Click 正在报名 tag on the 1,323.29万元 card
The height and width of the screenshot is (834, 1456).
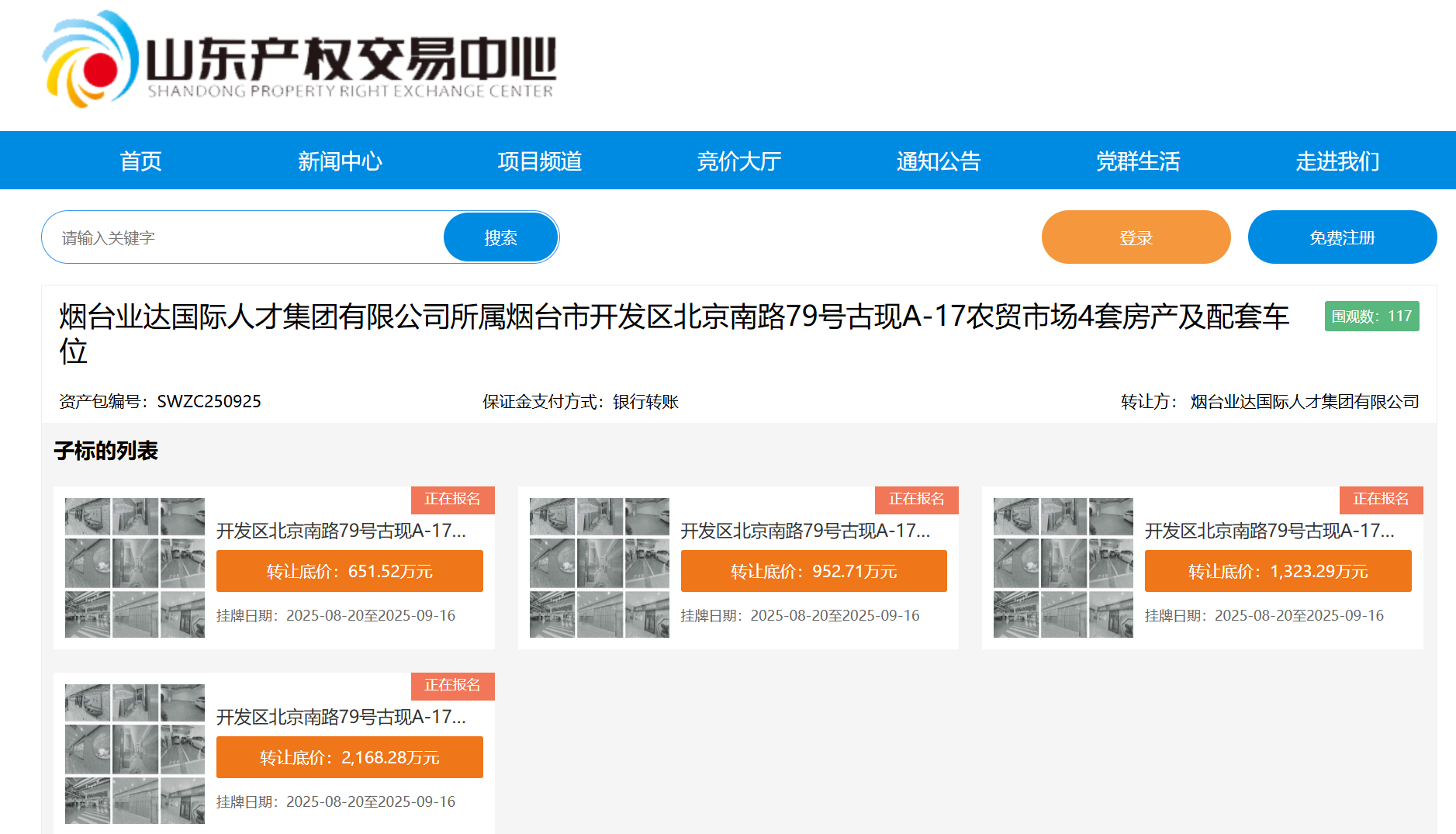1381,500
